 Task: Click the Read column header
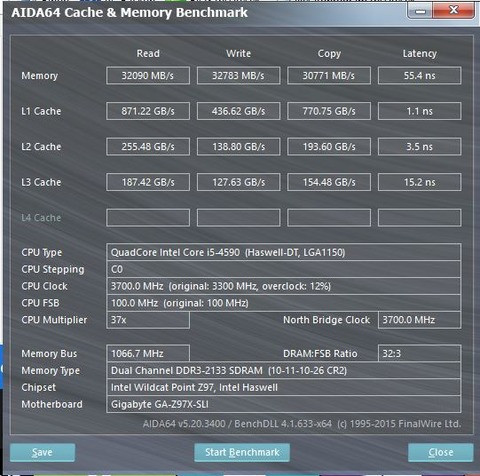[x=148, y=53]
